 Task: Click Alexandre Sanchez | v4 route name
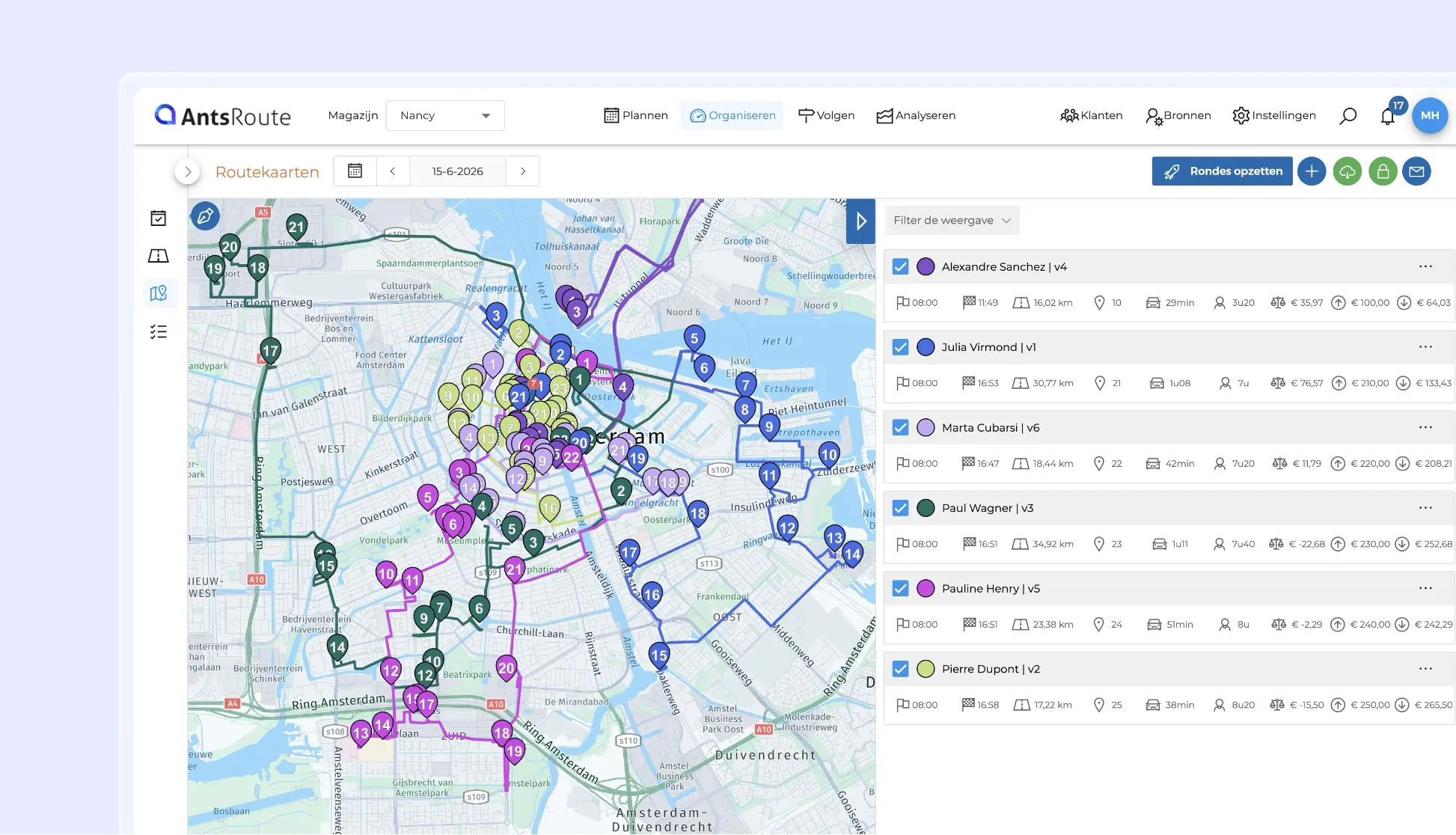[1004, 266]
